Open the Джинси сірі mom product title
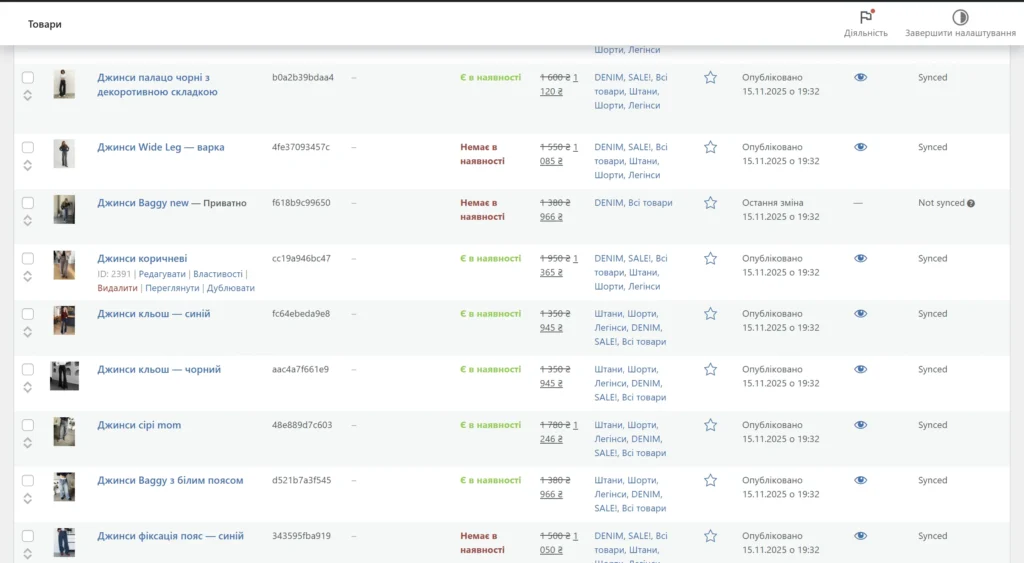 139,425
